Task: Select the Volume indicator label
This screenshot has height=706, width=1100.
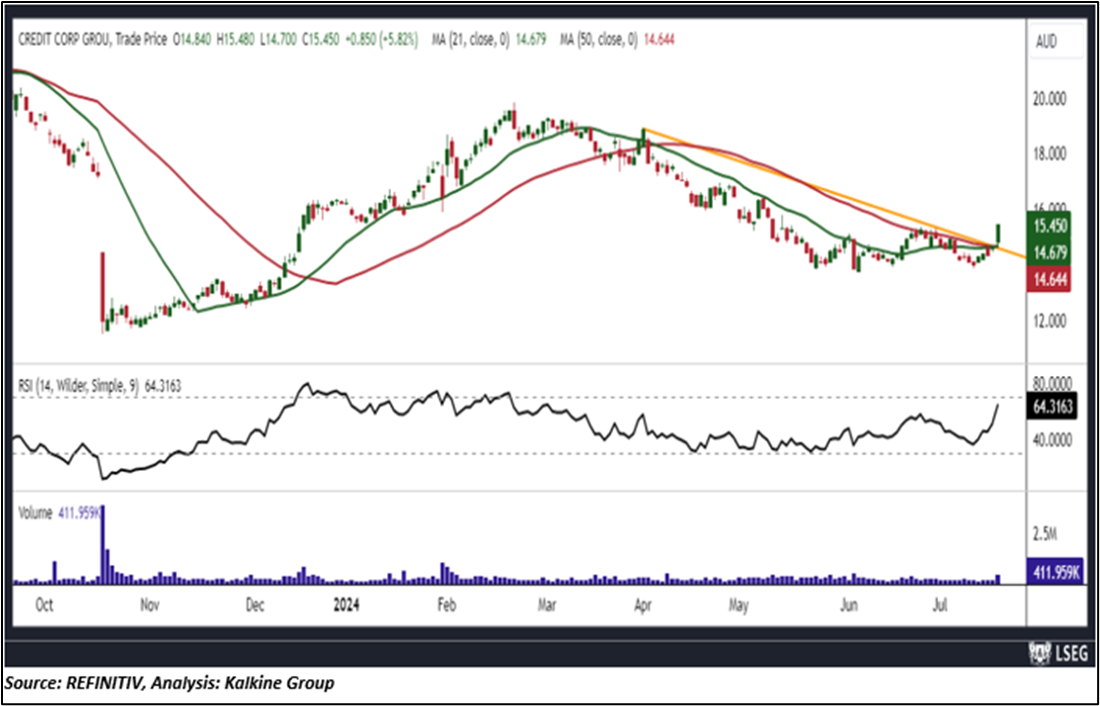Action: pyautogui.click(x=34, y=513)
